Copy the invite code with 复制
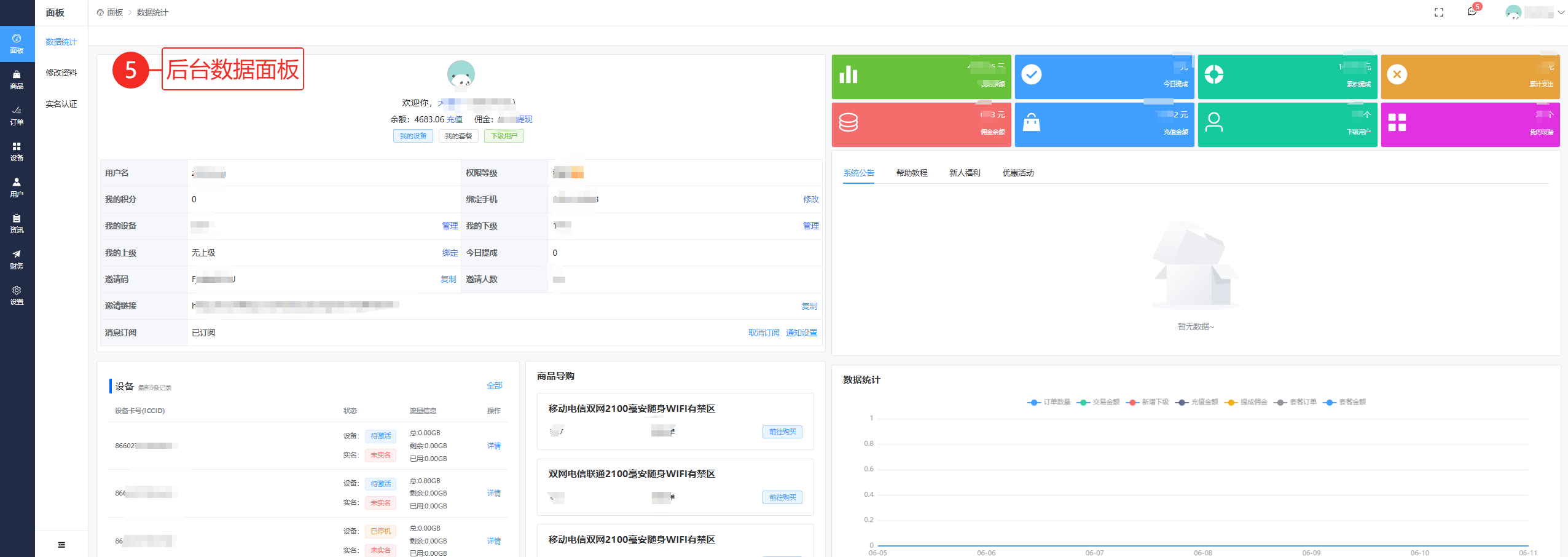This screenshot has width=1568, height=557. 449,279
